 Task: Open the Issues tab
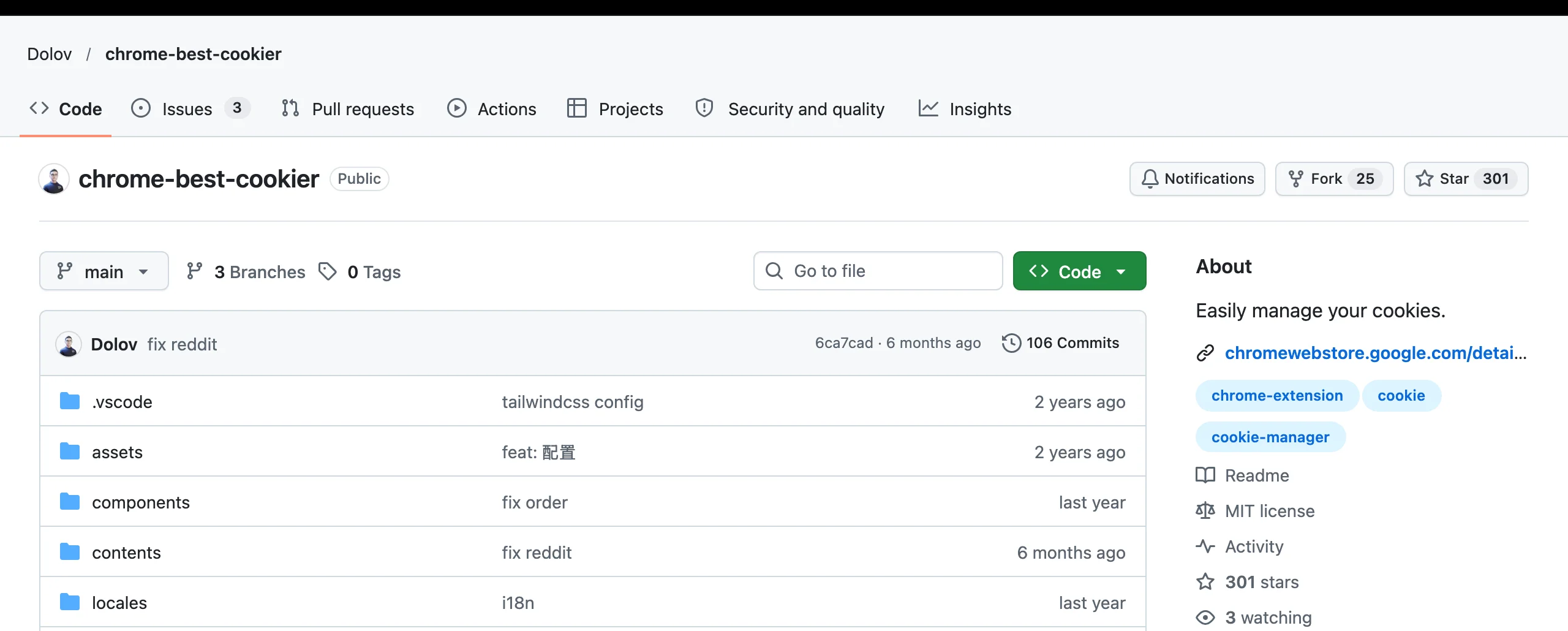pyautogui.click(x=190, y=109)
